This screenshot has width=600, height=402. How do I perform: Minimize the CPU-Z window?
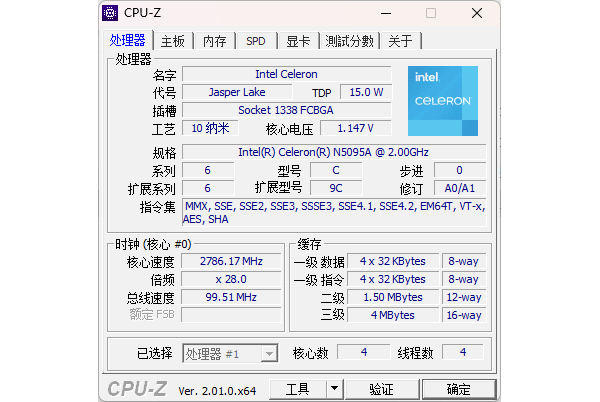[383, 13]
